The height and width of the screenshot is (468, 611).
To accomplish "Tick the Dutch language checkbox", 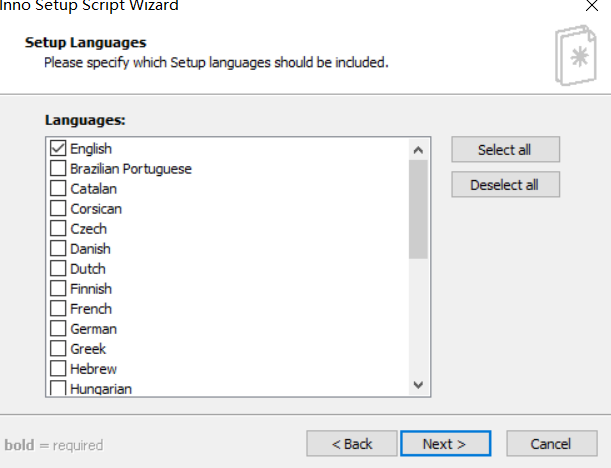I will pos(58,268).
